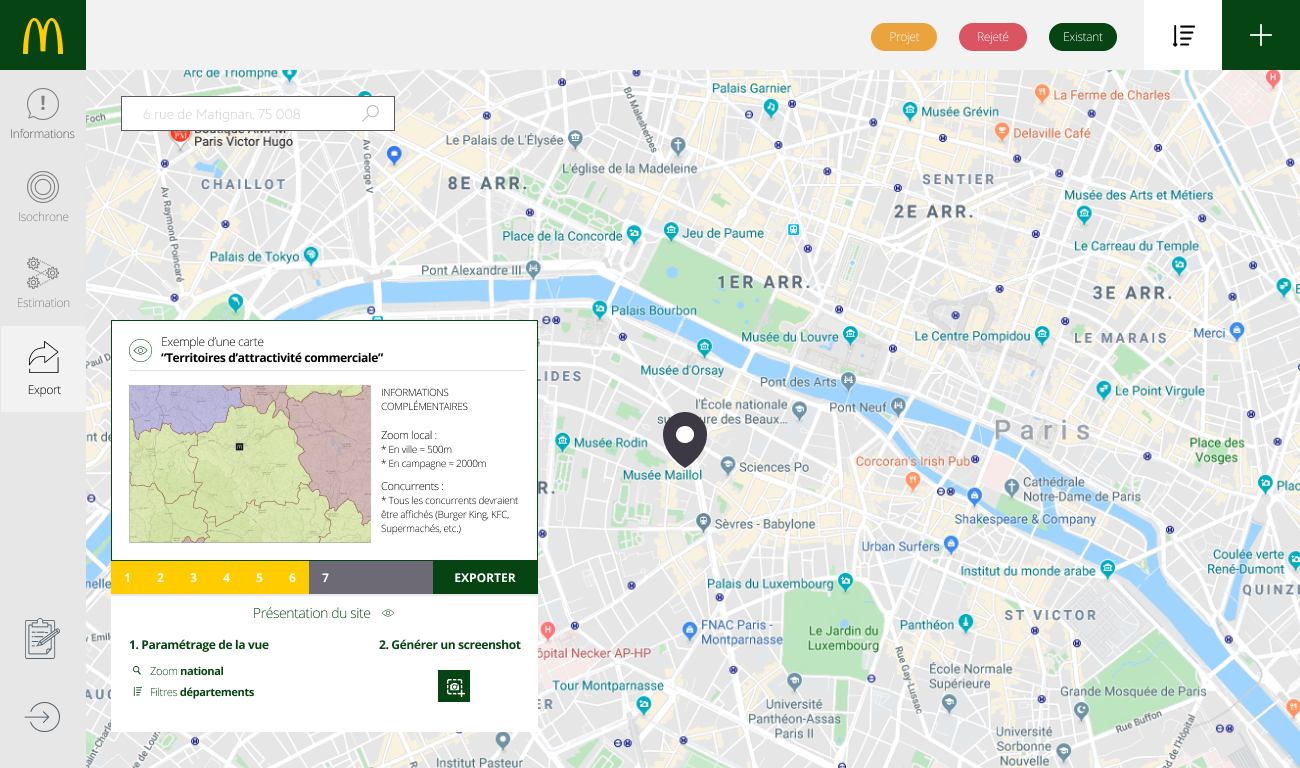Go to export step 2

pos(161,578)
